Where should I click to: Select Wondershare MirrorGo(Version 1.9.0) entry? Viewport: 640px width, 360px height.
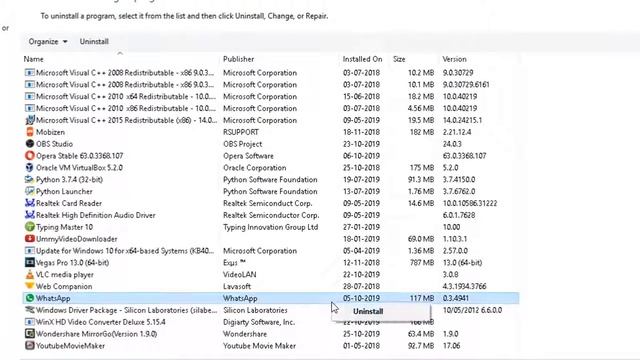click(x=96, y=333)
